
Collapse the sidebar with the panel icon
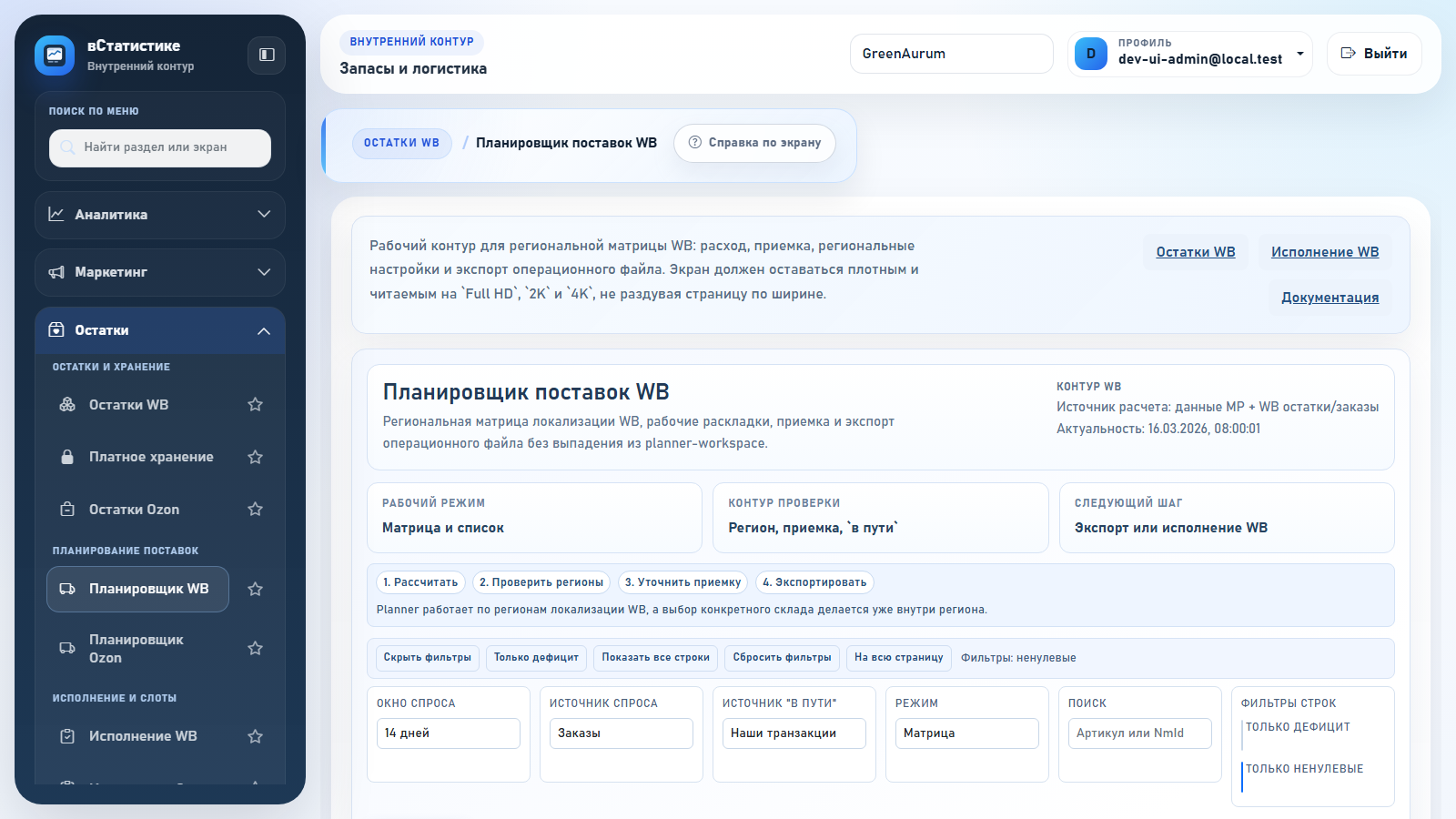(266, 55)
